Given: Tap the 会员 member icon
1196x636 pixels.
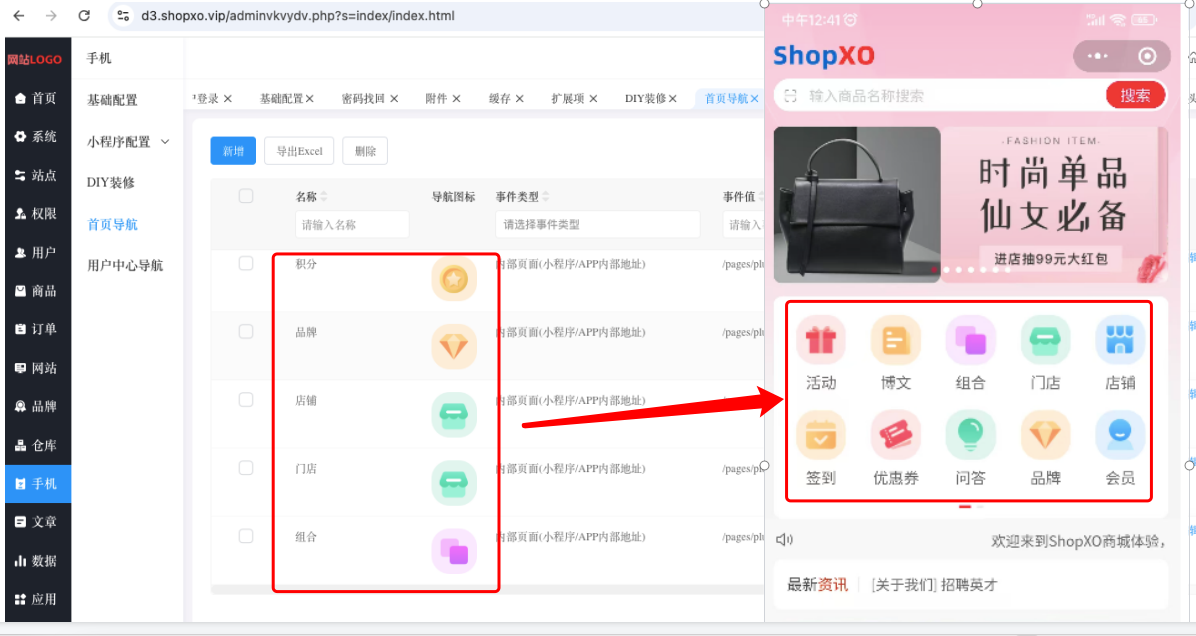Looking at the screenshot, I should [1120, 435].
